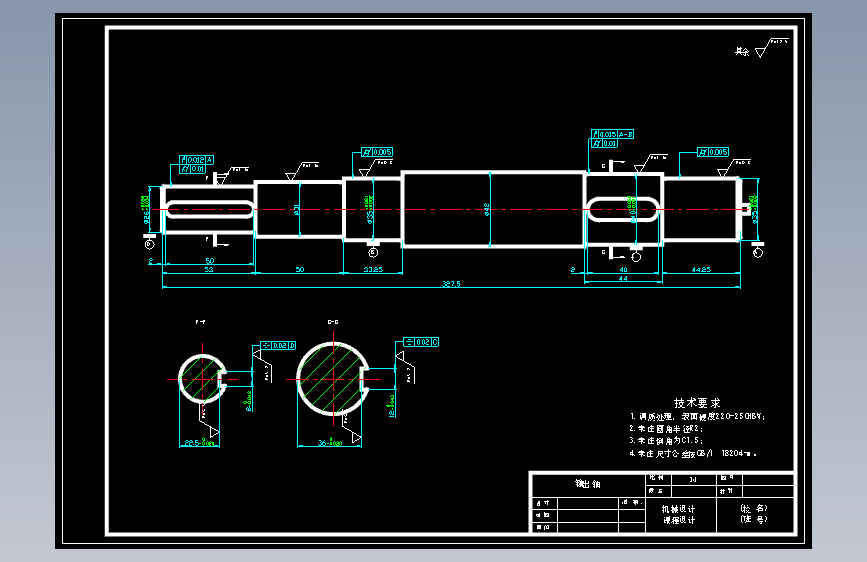Select the 课程设计 title block text

click(x=679, y=520)
